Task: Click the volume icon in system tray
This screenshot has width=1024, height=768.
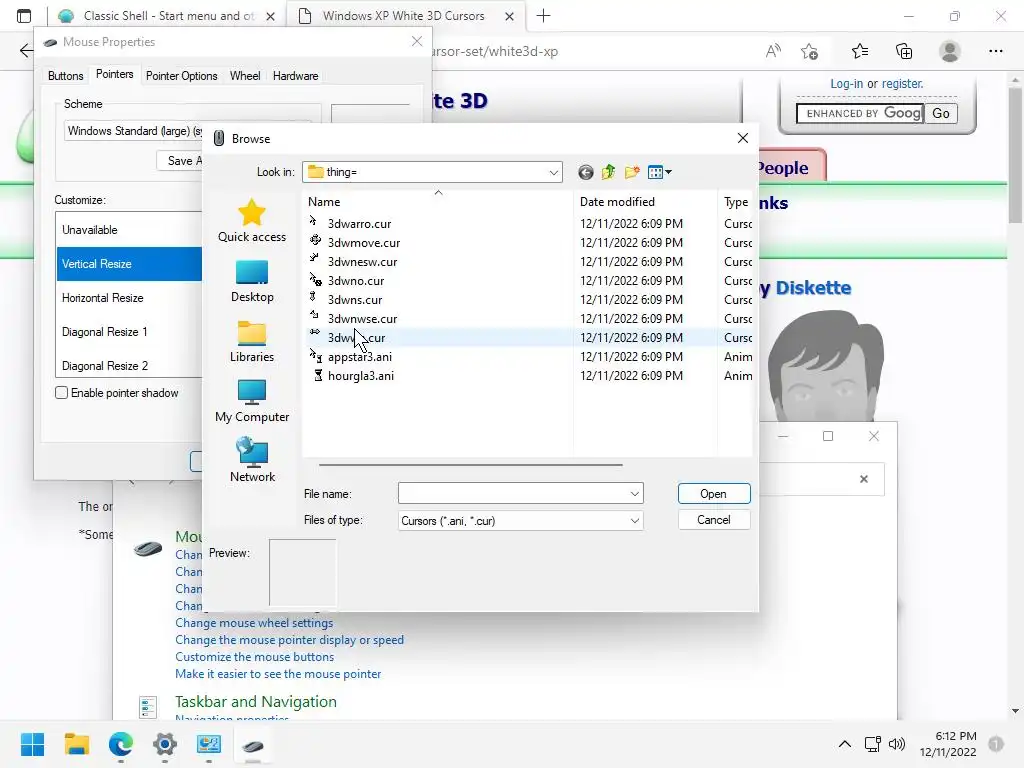Action: pos(897,744)
